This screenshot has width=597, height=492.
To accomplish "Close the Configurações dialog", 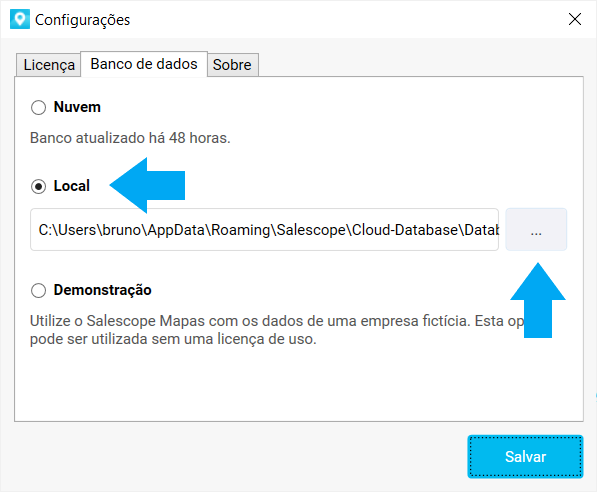I will point(575,19).
